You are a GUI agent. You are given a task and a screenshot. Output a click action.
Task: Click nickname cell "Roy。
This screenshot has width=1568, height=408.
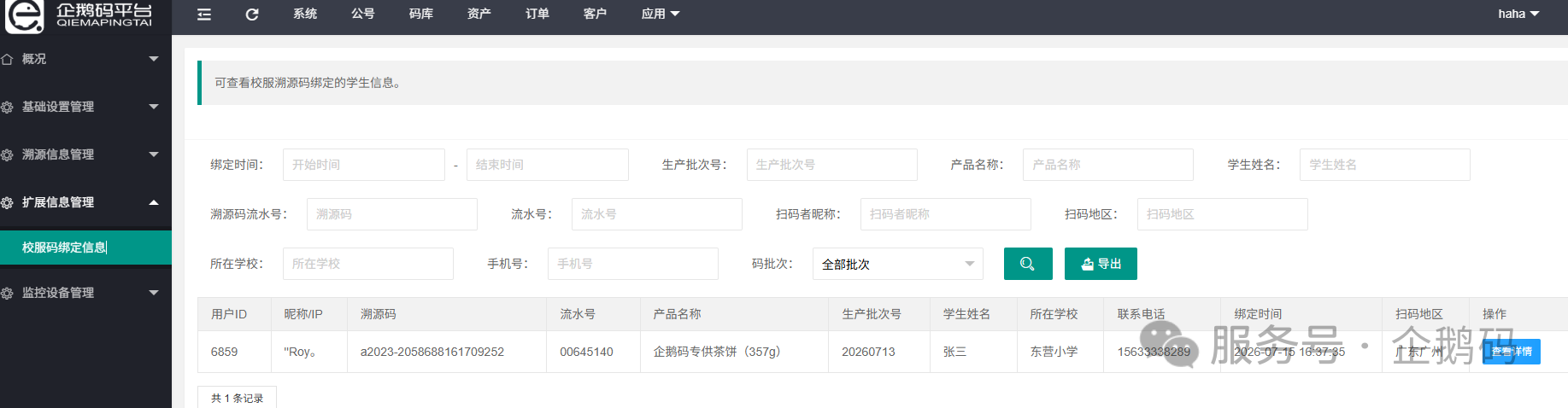(x=300, y=352)
